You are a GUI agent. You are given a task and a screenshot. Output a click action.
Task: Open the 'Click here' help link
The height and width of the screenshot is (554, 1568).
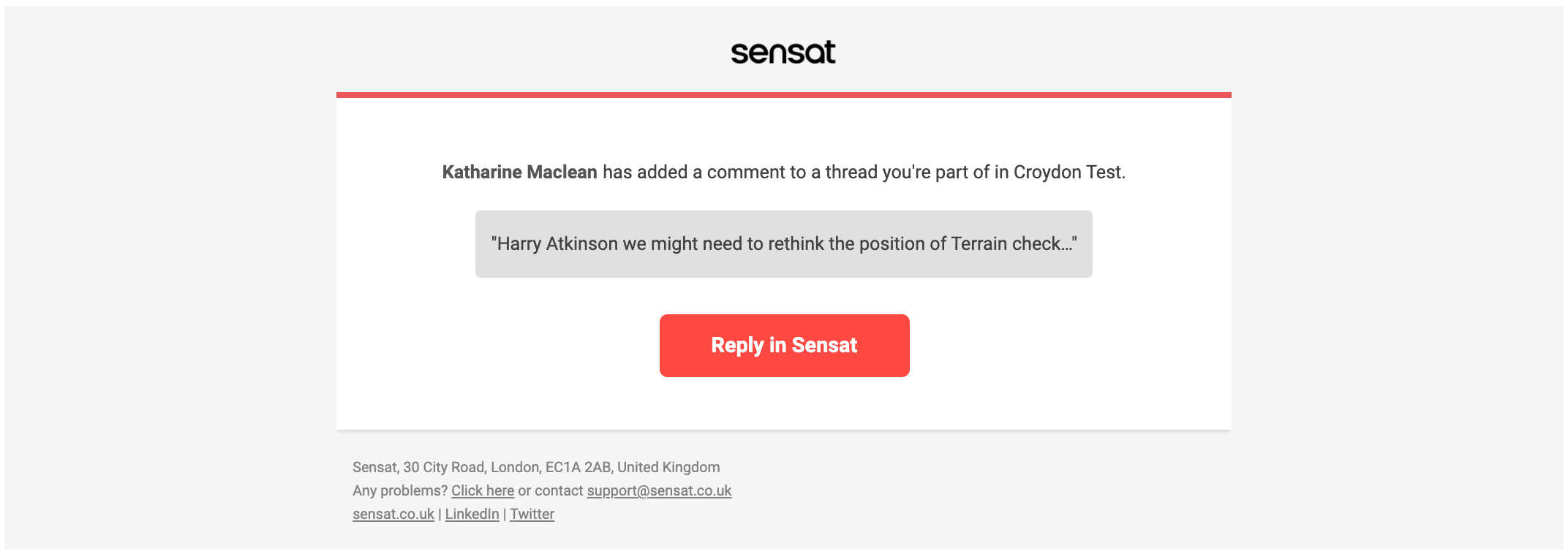pos(483,490)
